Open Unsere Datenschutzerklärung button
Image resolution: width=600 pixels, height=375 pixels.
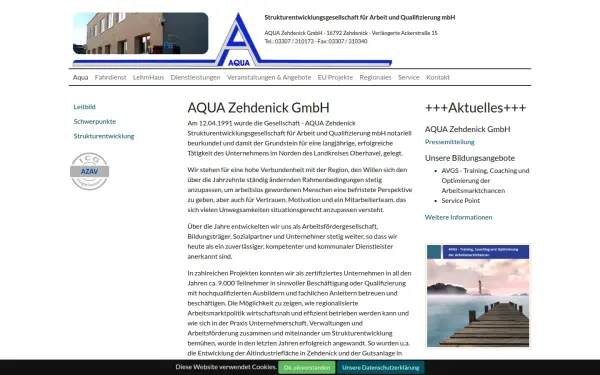(x=381, y=367)
